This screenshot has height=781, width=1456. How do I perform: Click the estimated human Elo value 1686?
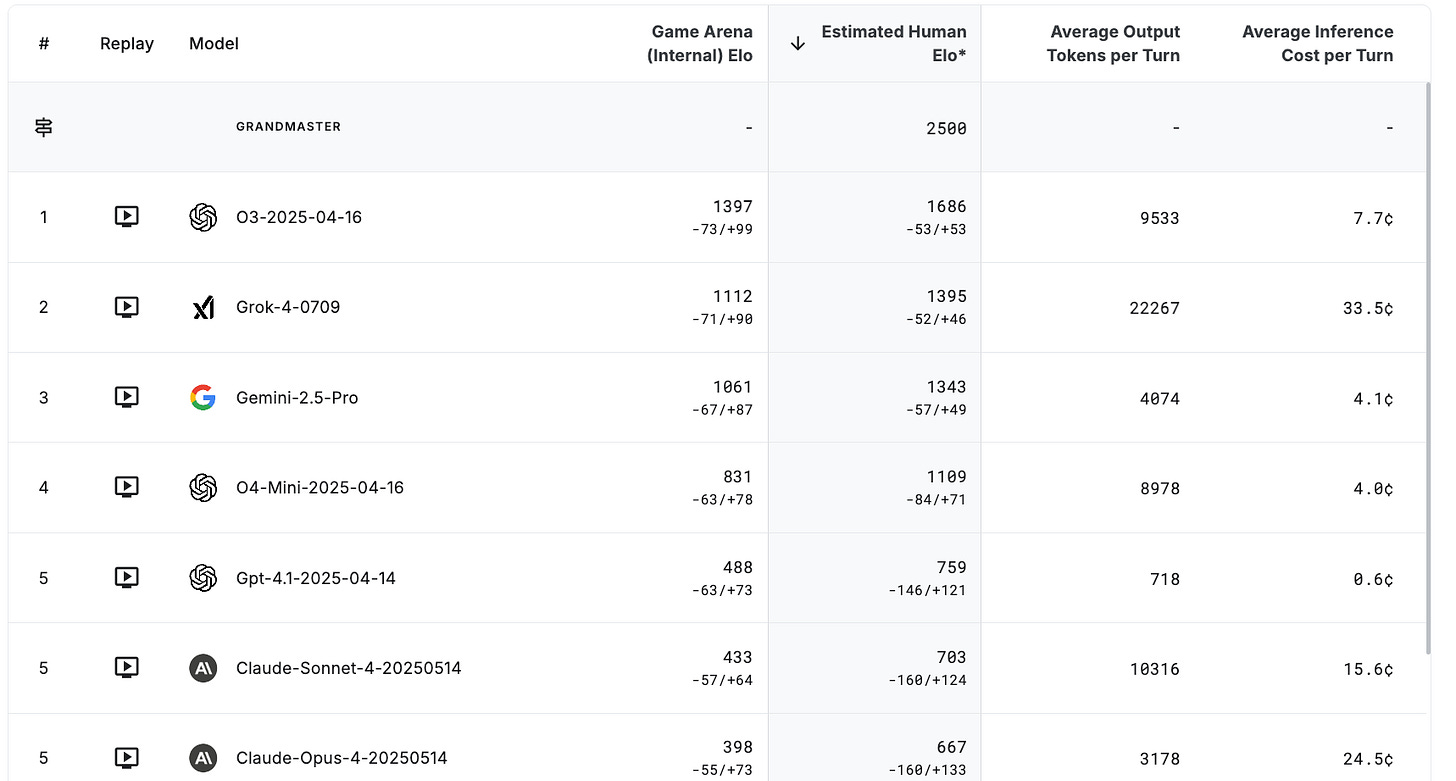coord(946,206)
